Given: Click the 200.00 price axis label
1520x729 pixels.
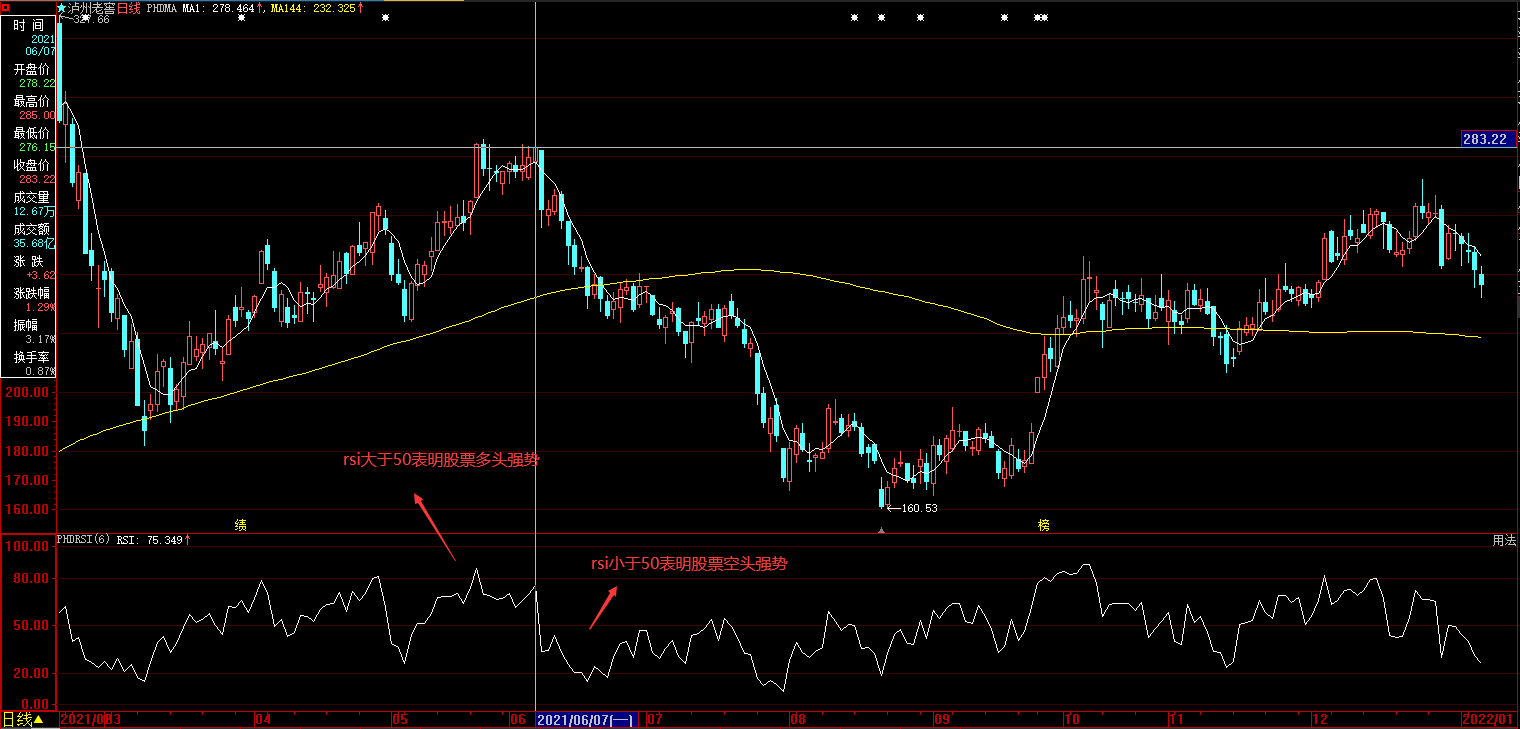Looking at the screenshot, I should click(29, 392).
